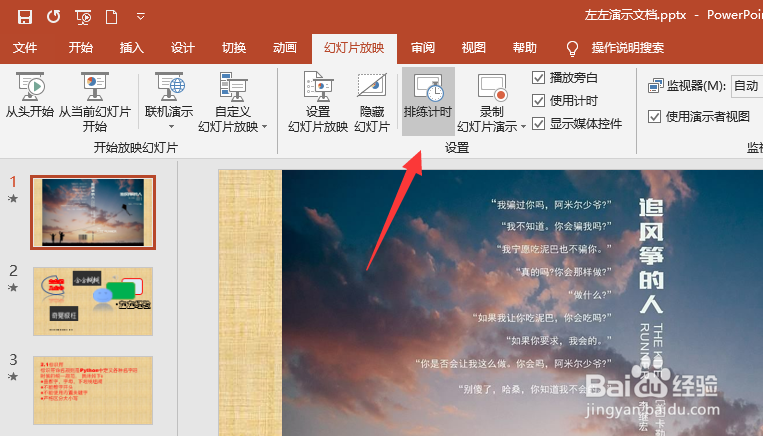This screenshot has height=436, width=763.
Task: Click the animation star under slide 3
Action: (13, 377)
